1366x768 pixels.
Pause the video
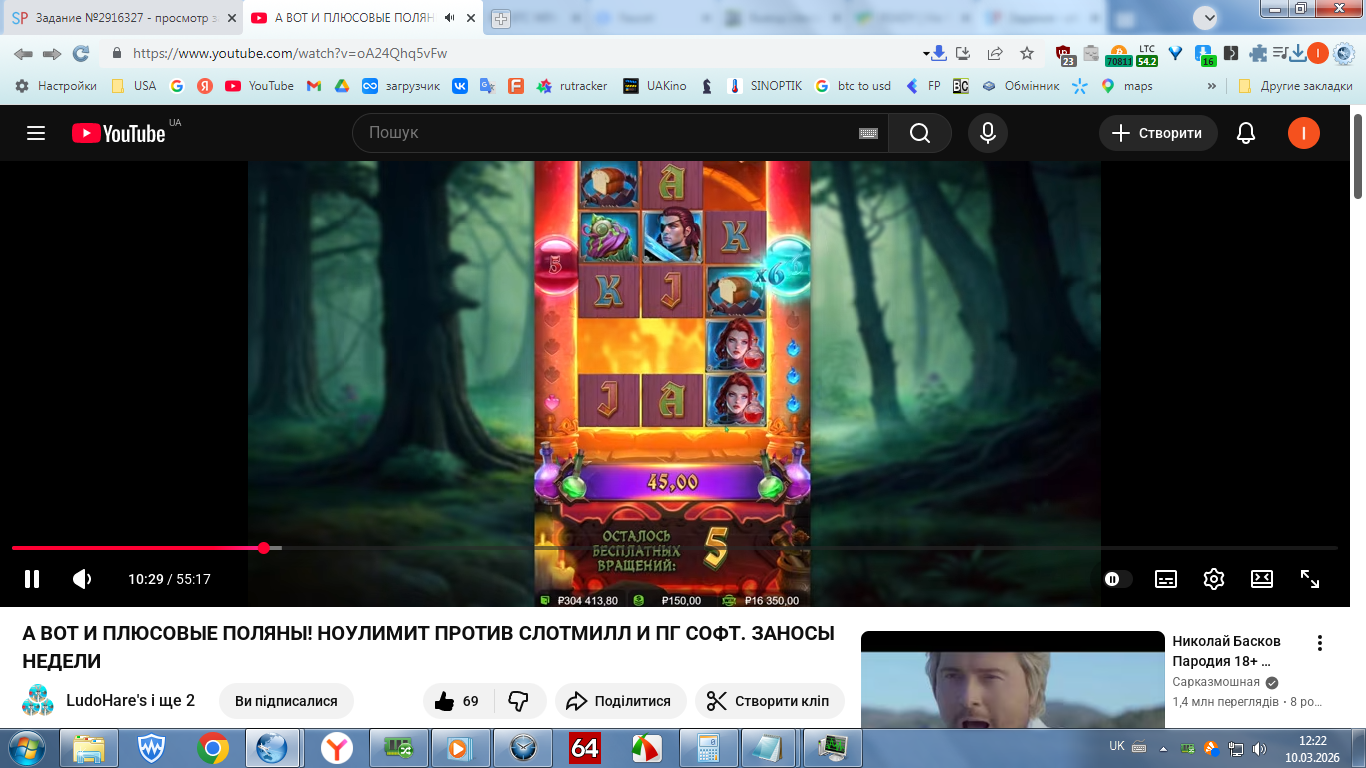(x=32, y=579)
